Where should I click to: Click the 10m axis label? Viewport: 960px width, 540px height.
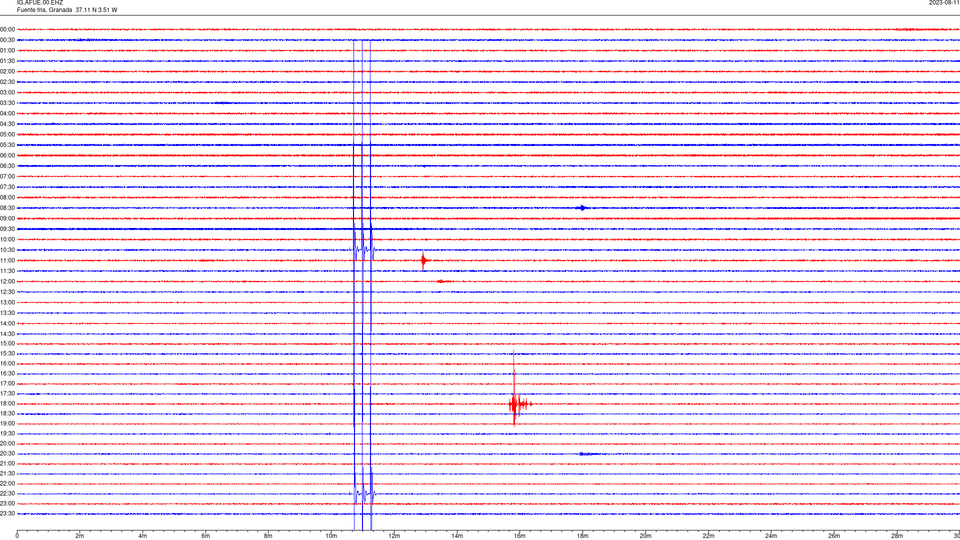331,536
